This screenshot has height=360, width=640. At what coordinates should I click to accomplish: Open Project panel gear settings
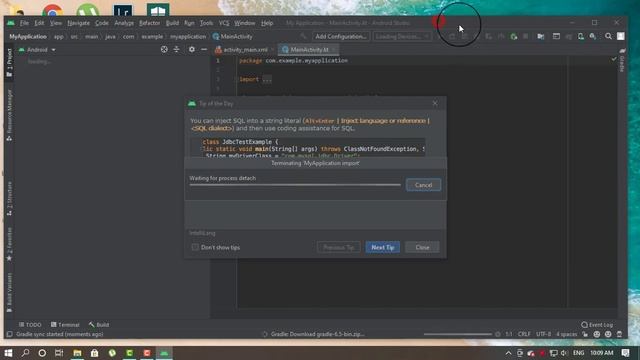(191, 49)
